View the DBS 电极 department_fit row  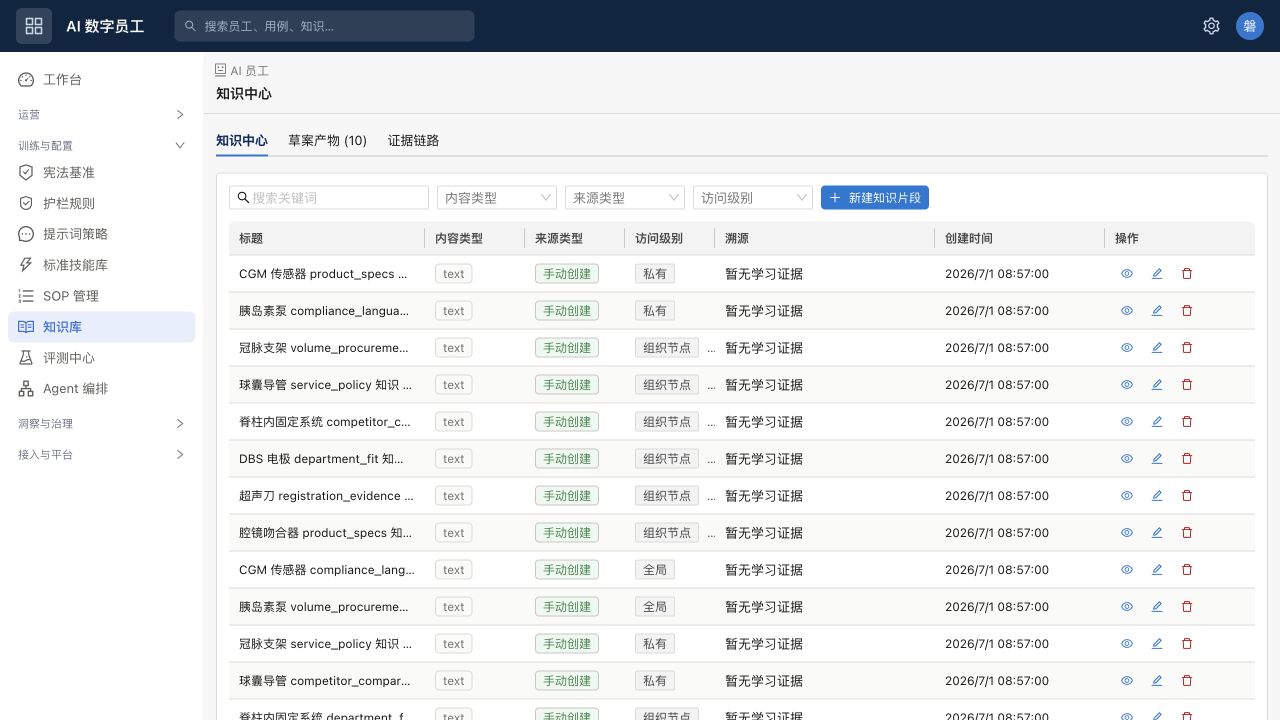click(1127, 459)
